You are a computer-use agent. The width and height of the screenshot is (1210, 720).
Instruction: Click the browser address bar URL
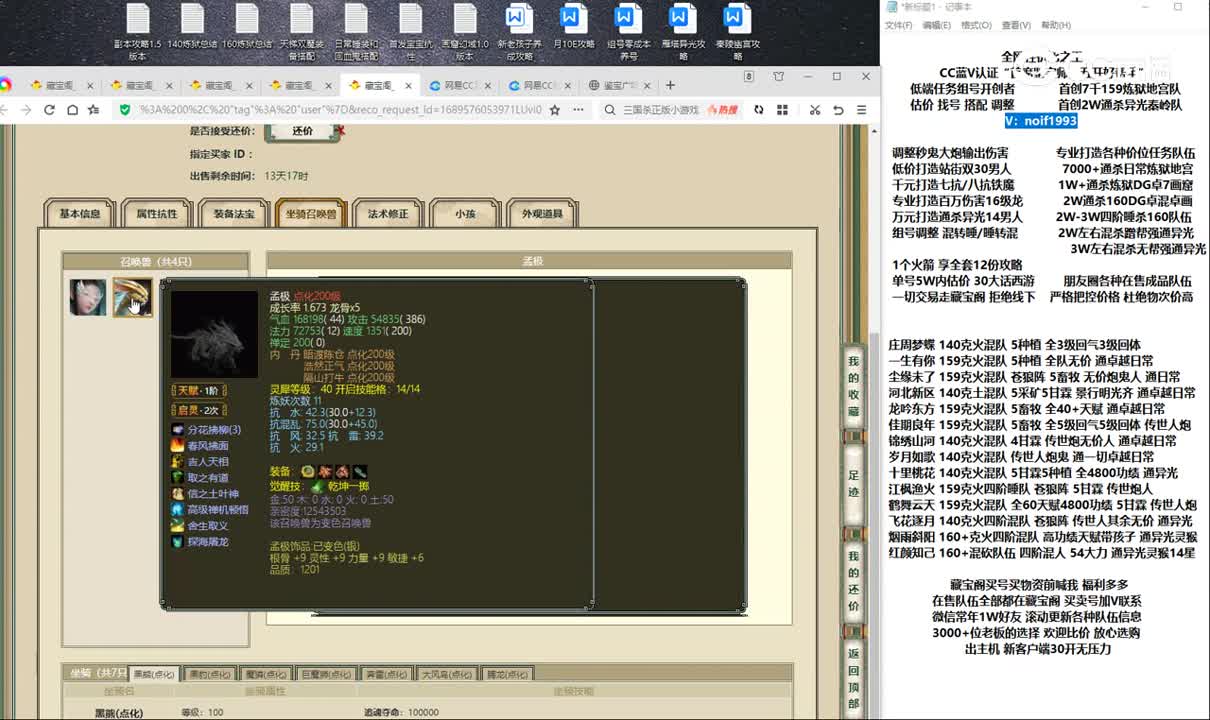339,110
